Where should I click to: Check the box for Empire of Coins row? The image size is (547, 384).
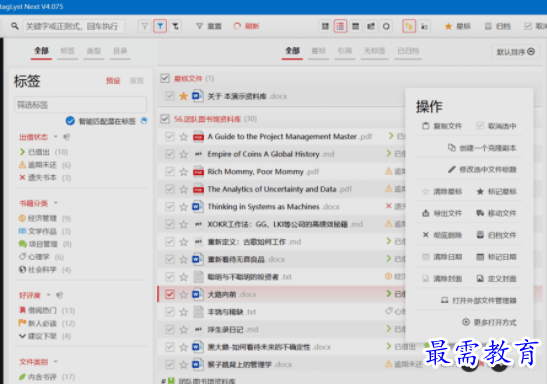[170, 154]
